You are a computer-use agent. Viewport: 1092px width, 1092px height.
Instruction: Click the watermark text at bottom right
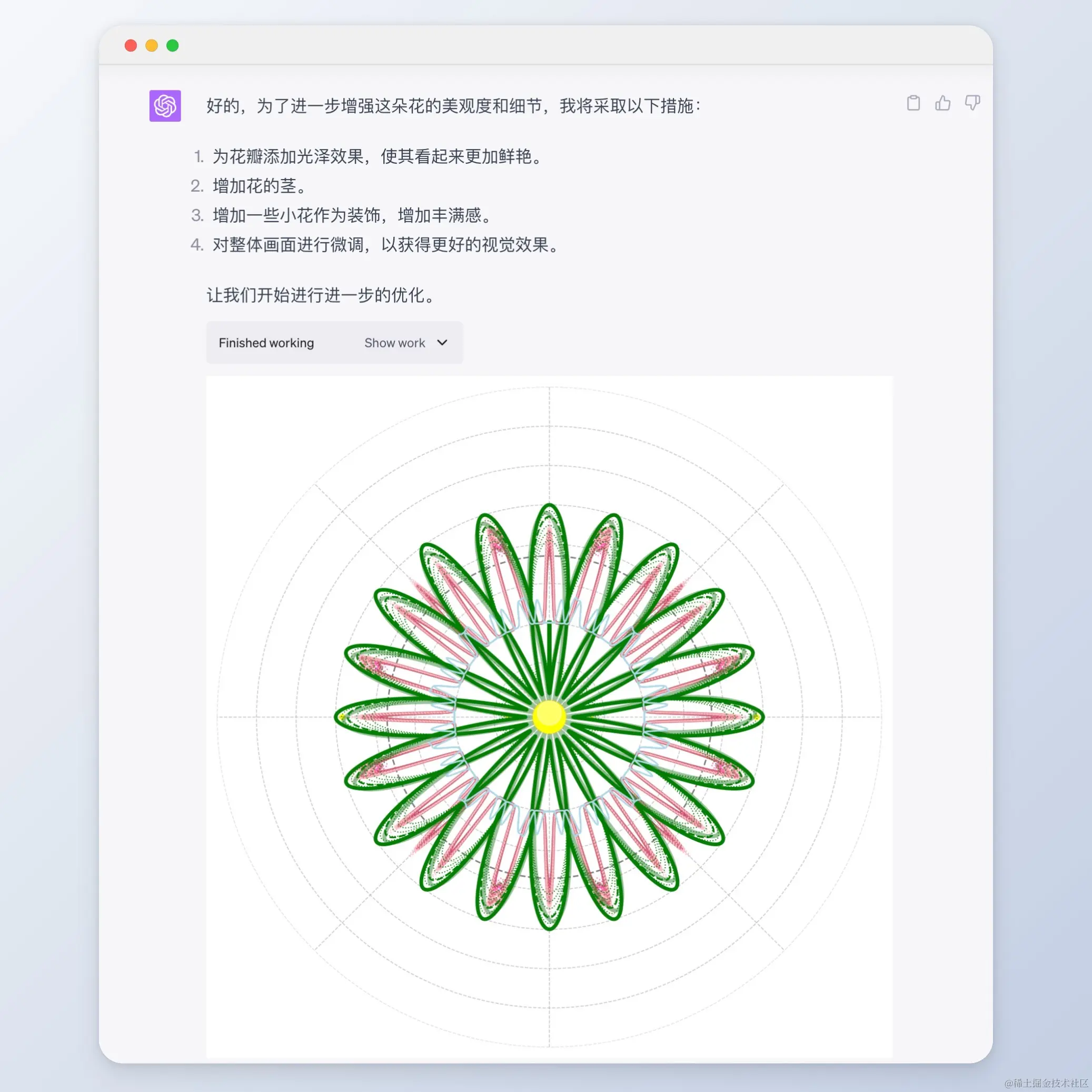[1046, 1083]
